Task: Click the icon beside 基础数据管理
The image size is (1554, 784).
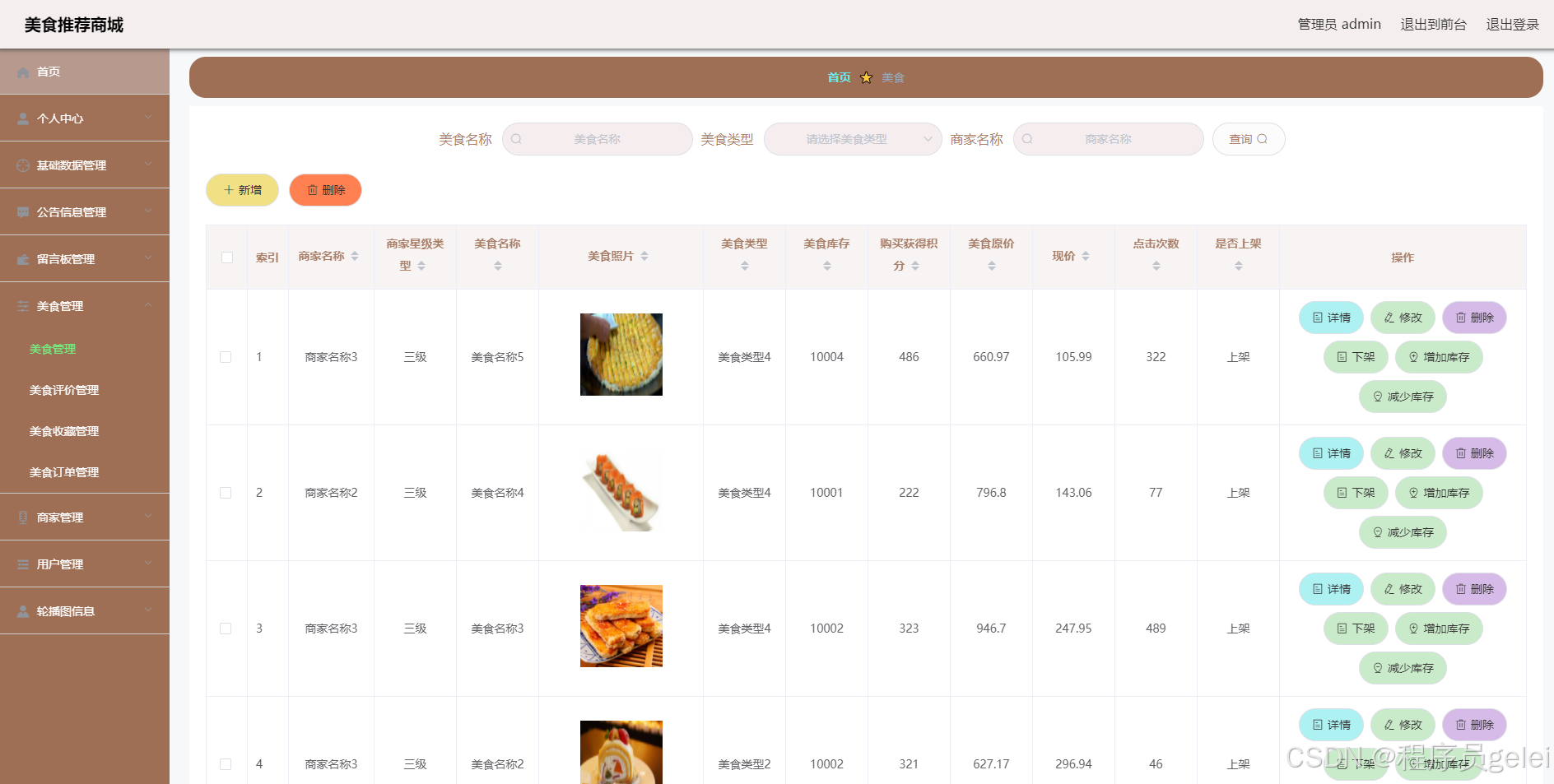Action: [23, 166]
